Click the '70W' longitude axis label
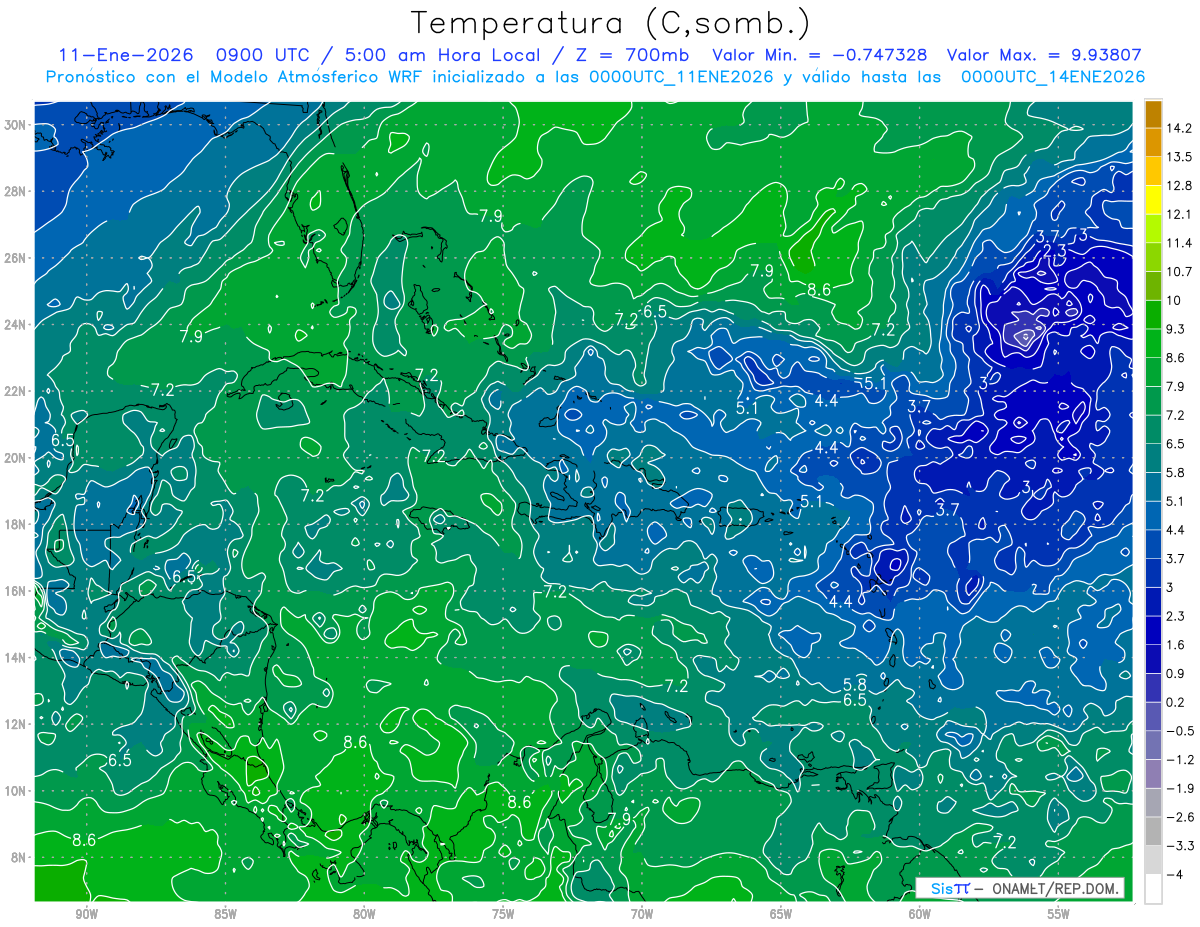This screenshot has width=1200, height=927. coord(642,914)
